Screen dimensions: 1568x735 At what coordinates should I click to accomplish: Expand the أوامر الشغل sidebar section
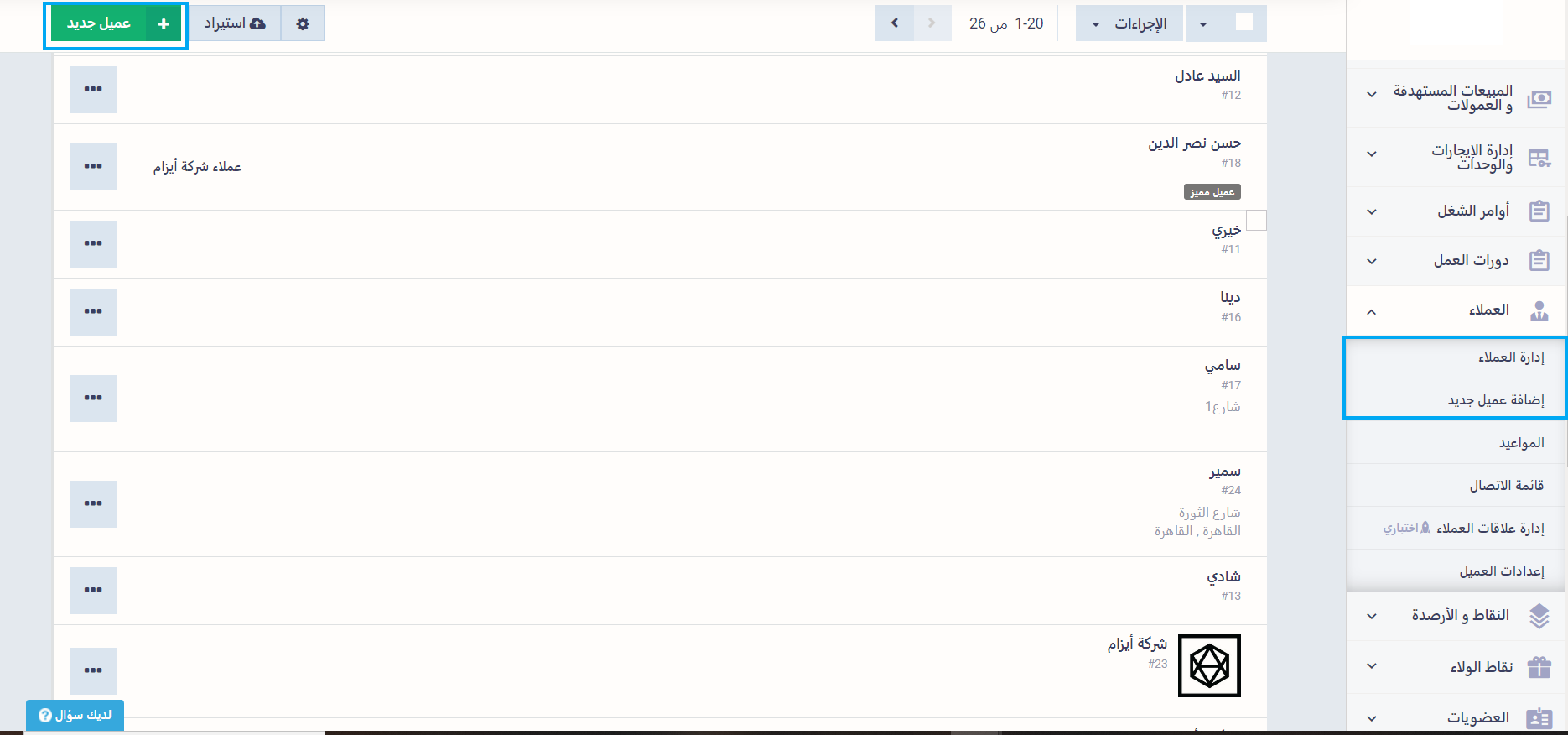pyautogui.click(x=1372, y=211)
